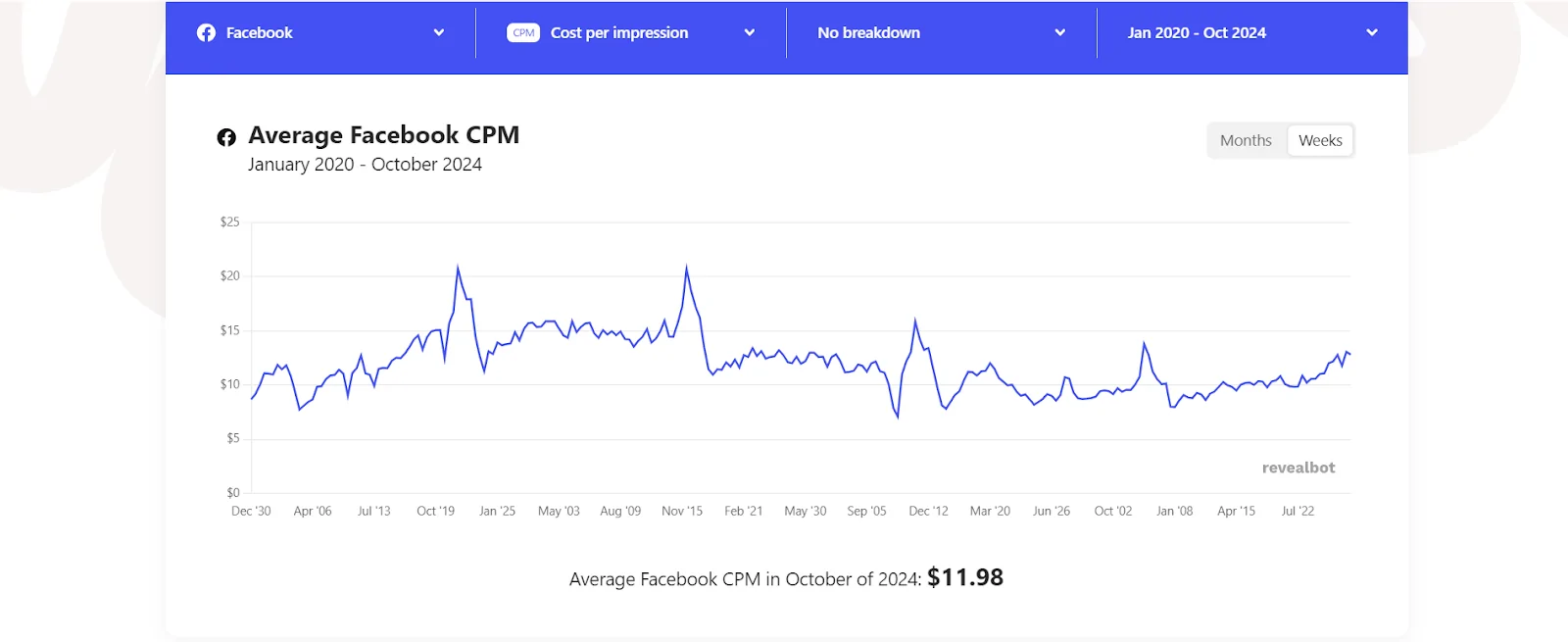Open the Cost per impression dropdown
The image size is (1568, 642).
point(749,33)
